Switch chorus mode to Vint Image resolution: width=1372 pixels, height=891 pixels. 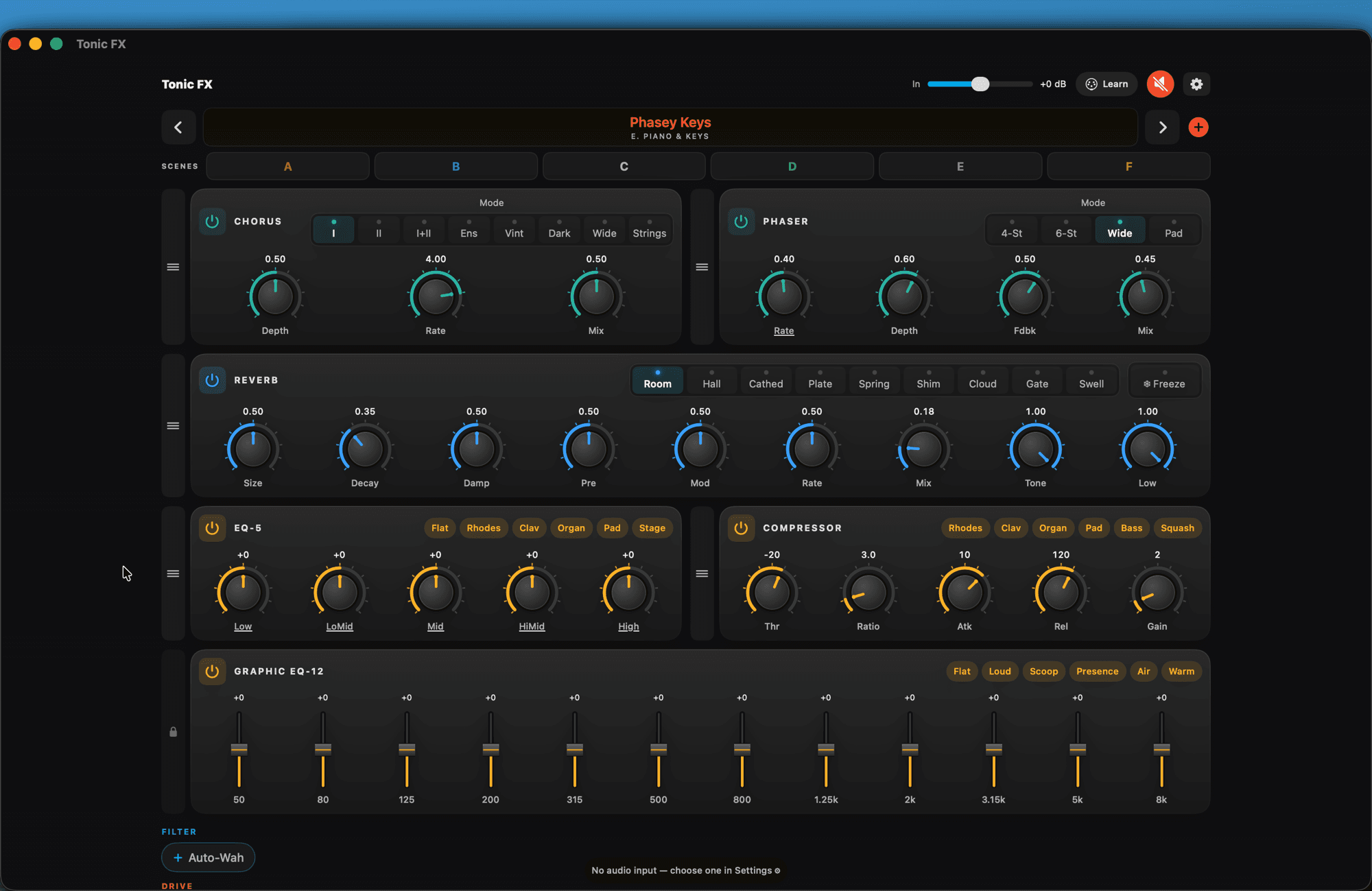[x=514, y=230]
